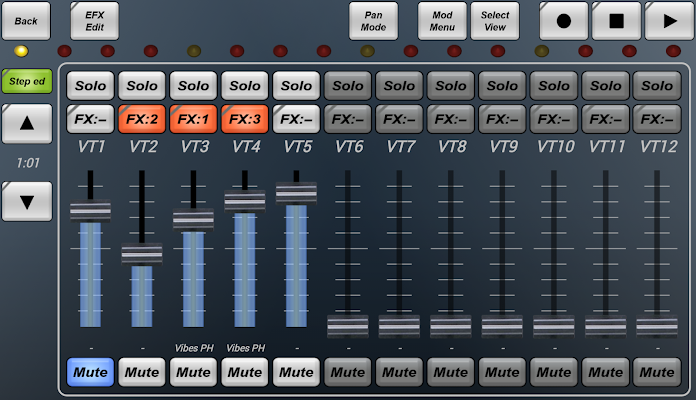Toggle the Step ed mode button
The width and height of the screenshot is (696, 400).
point(27,81)
